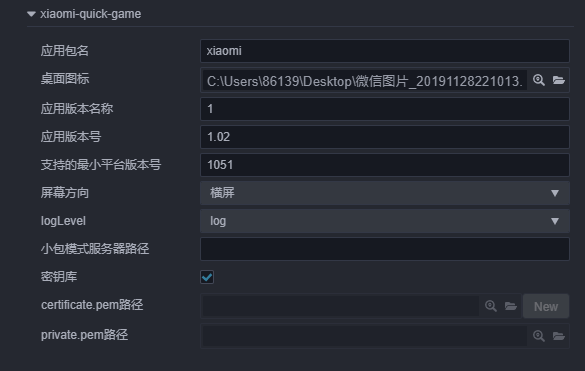Screen dimensions: 585x371
Task: Open folder browser for 桌面图标 path
Action: [x=559, y=80]
